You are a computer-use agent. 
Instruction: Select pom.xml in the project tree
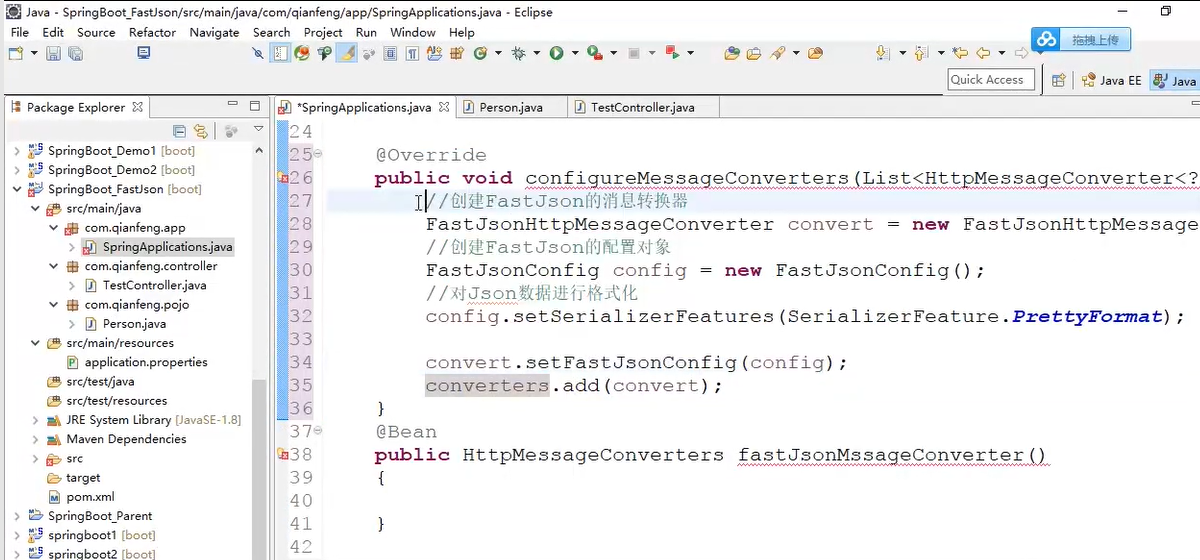click(80, 497)
